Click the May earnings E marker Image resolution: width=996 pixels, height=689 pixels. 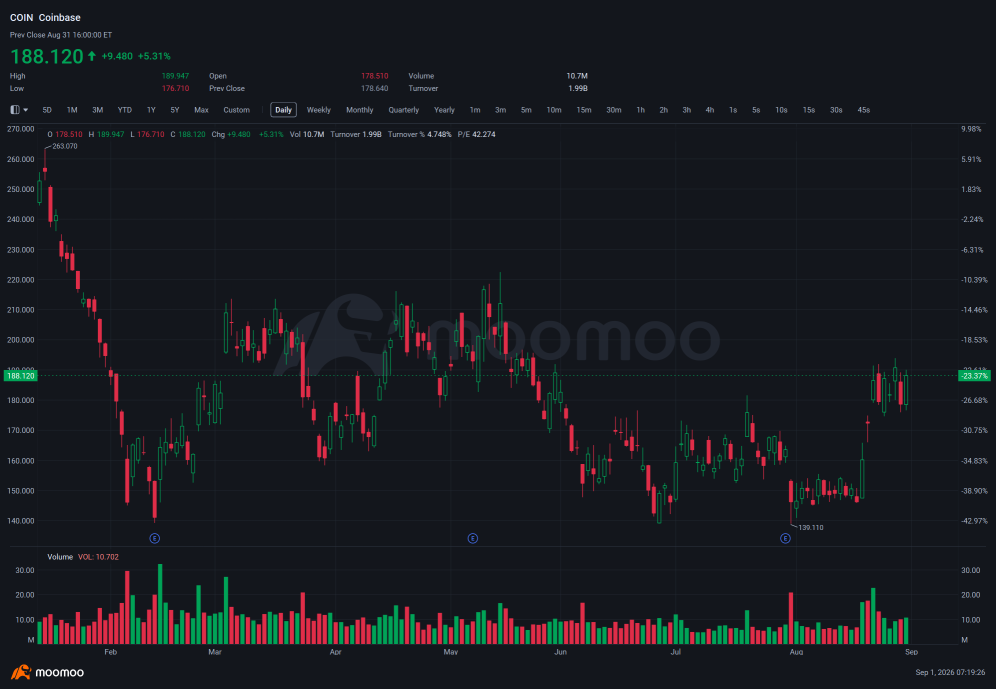473,538
